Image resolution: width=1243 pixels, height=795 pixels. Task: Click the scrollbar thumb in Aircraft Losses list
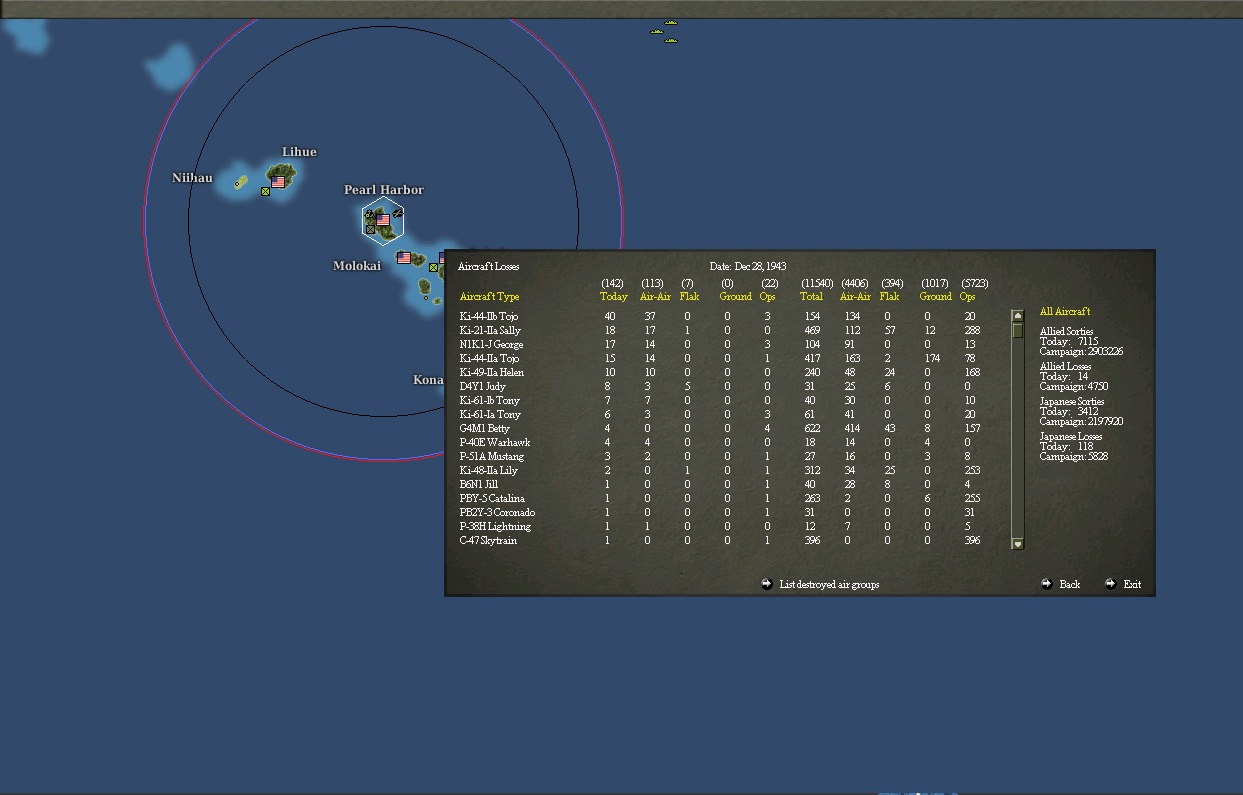(x=1018, y=331)
